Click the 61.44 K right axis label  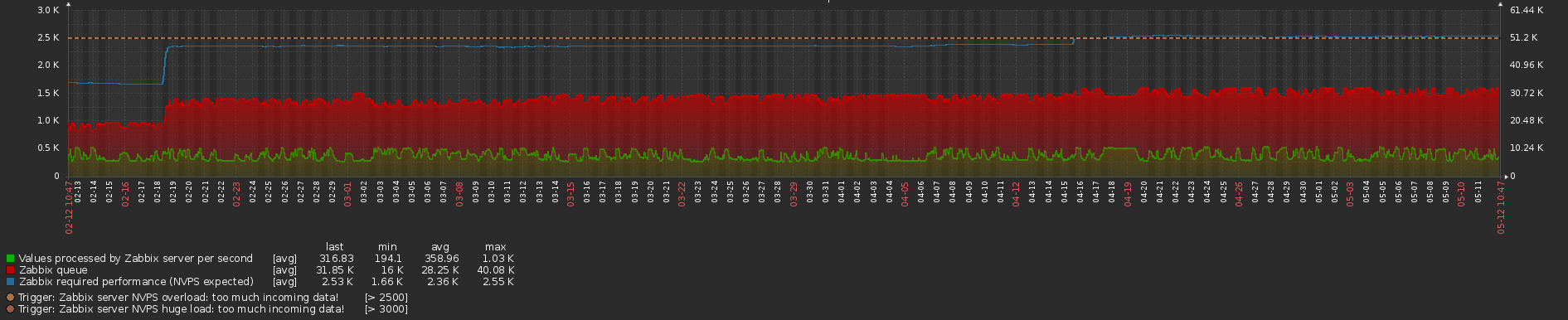point(1527,11)
